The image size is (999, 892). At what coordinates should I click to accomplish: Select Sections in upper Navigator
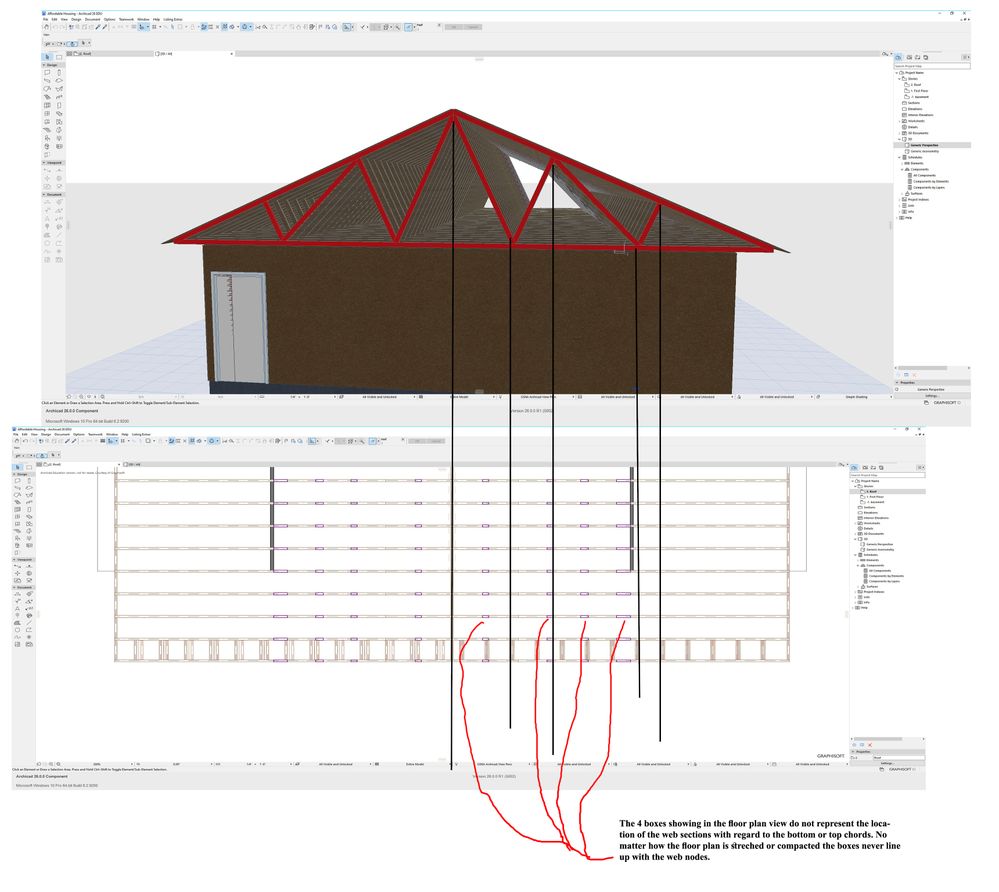(914, 103)
